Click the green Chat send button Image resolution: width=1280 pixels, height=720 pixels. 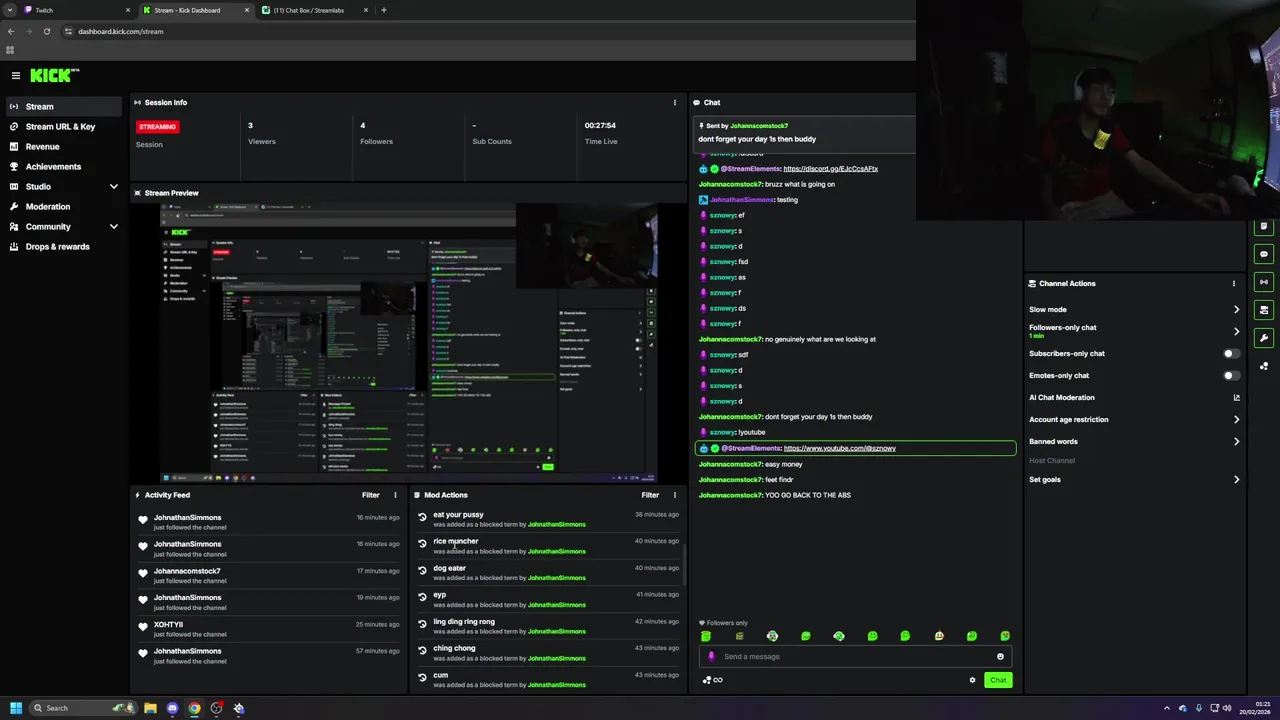(x=998, y=680)
